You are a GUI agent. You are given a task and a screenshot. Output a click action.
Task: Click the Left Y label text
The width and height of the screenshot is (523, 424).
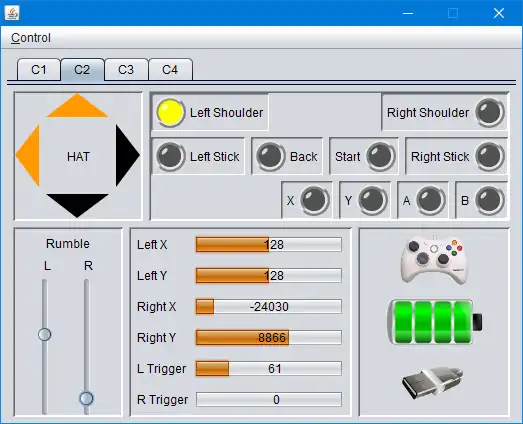pyautogui.click(x=152, y=276)
